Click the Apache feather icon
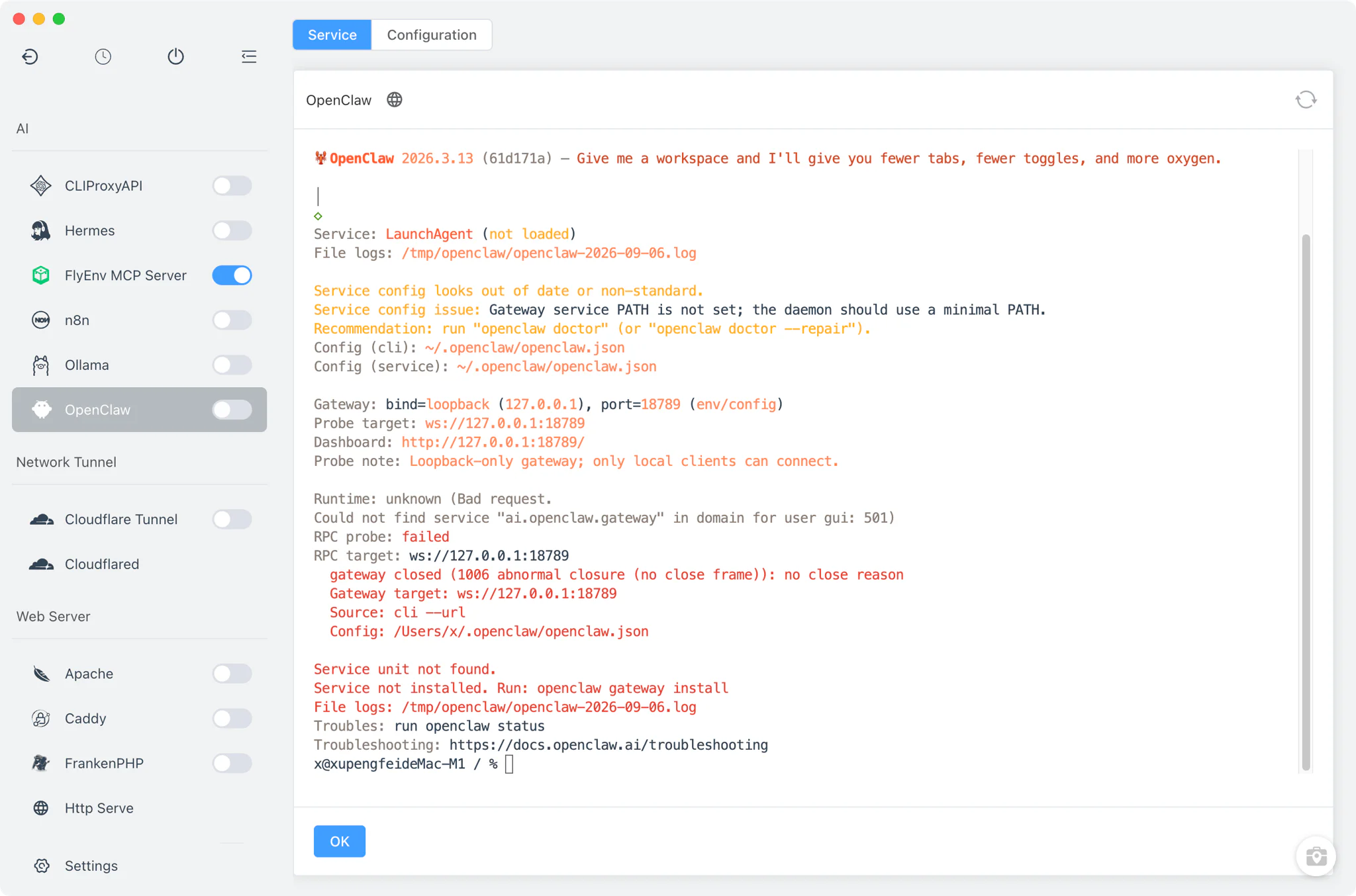Viewport: 1356px width, 896px height. [x=41, y=674]
